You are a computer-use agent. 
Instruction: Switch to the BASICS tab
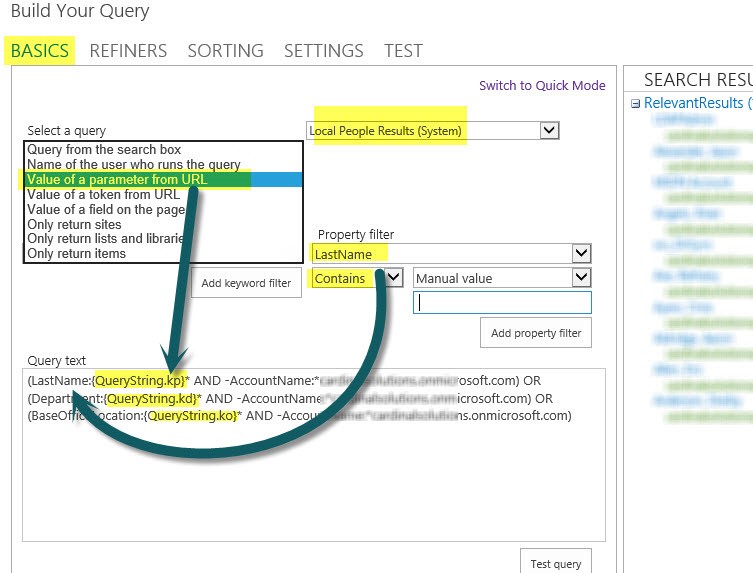(x=40, y=50)
